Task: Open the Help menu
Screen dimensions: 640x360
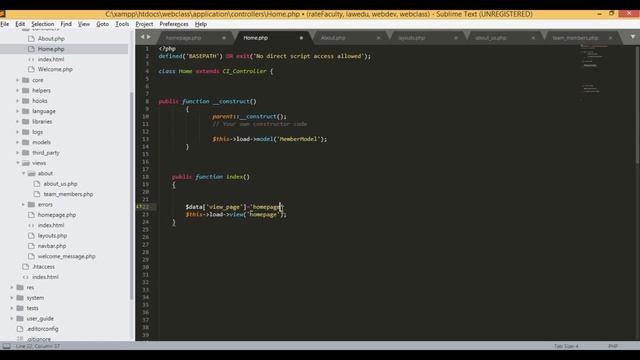Action: click(x=200, y=24)
